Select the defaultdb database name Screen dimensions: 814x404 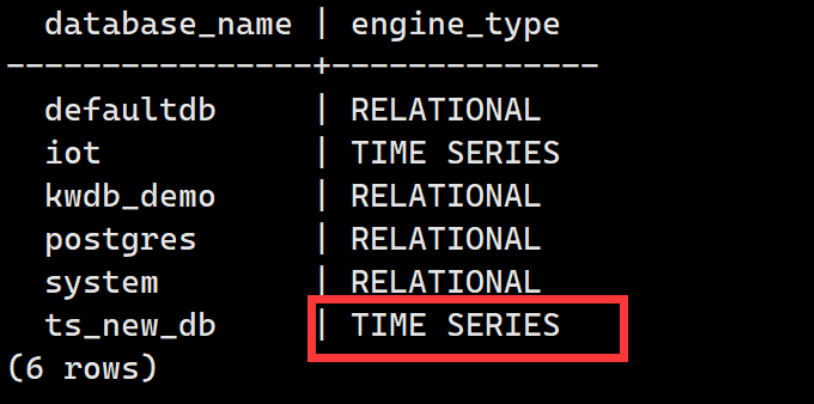(x=130, y=110)
